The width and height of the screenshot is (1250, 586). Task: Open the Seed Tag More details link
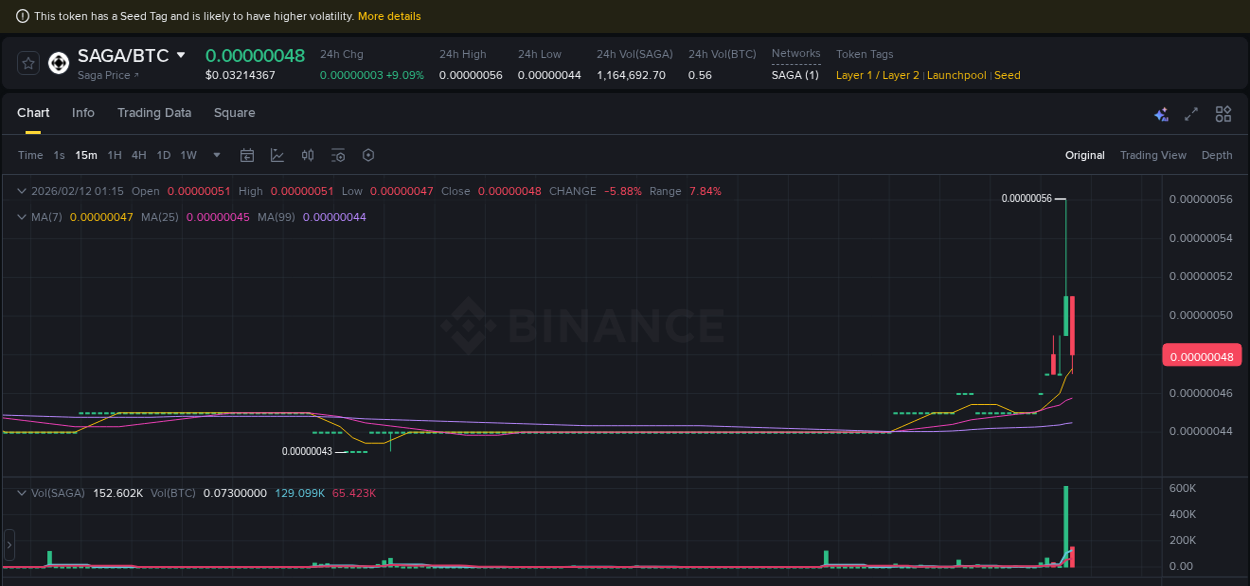[389, 16]
